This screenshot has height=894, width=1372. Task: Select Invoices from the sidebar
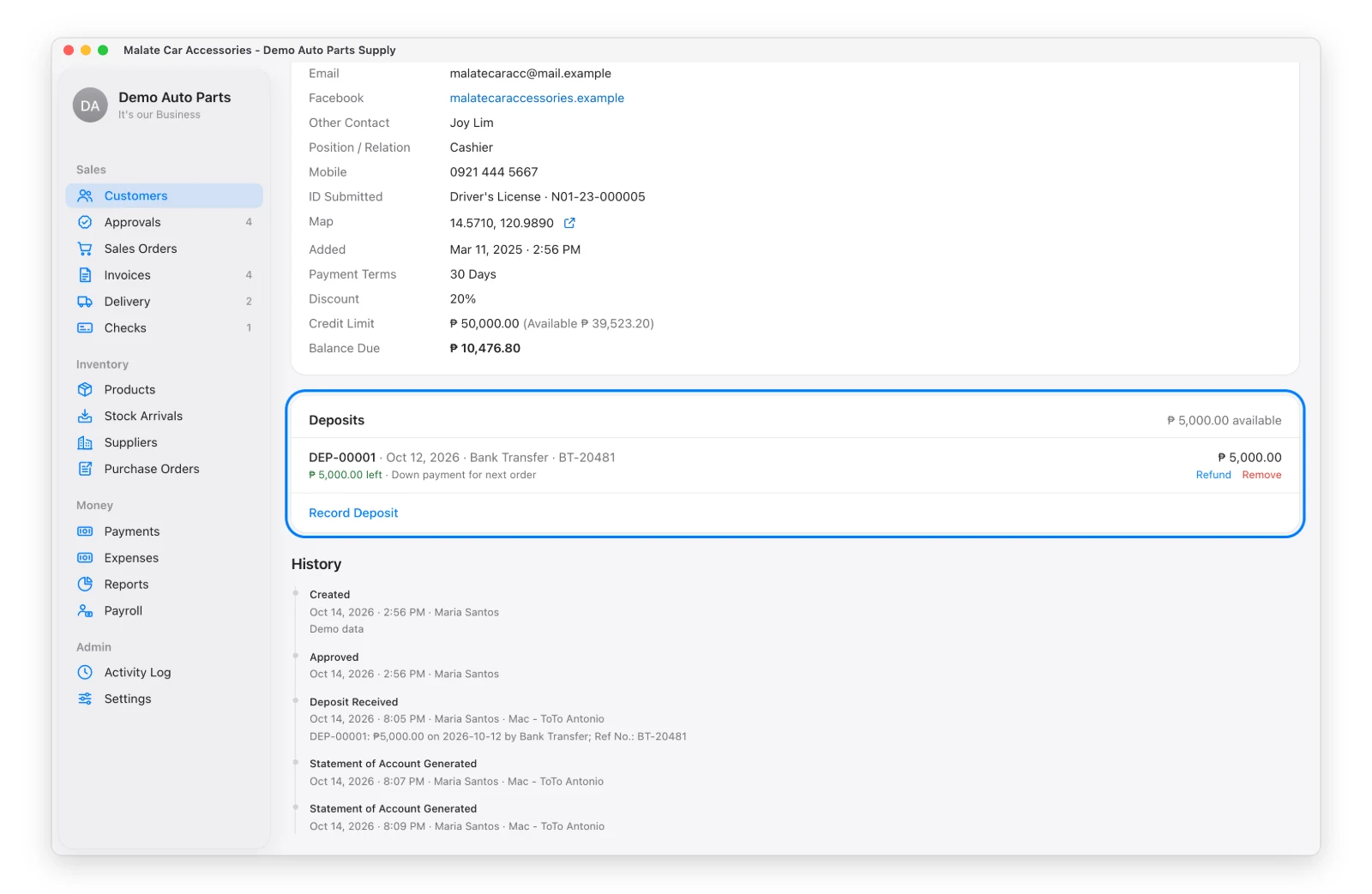coord(127,275)
